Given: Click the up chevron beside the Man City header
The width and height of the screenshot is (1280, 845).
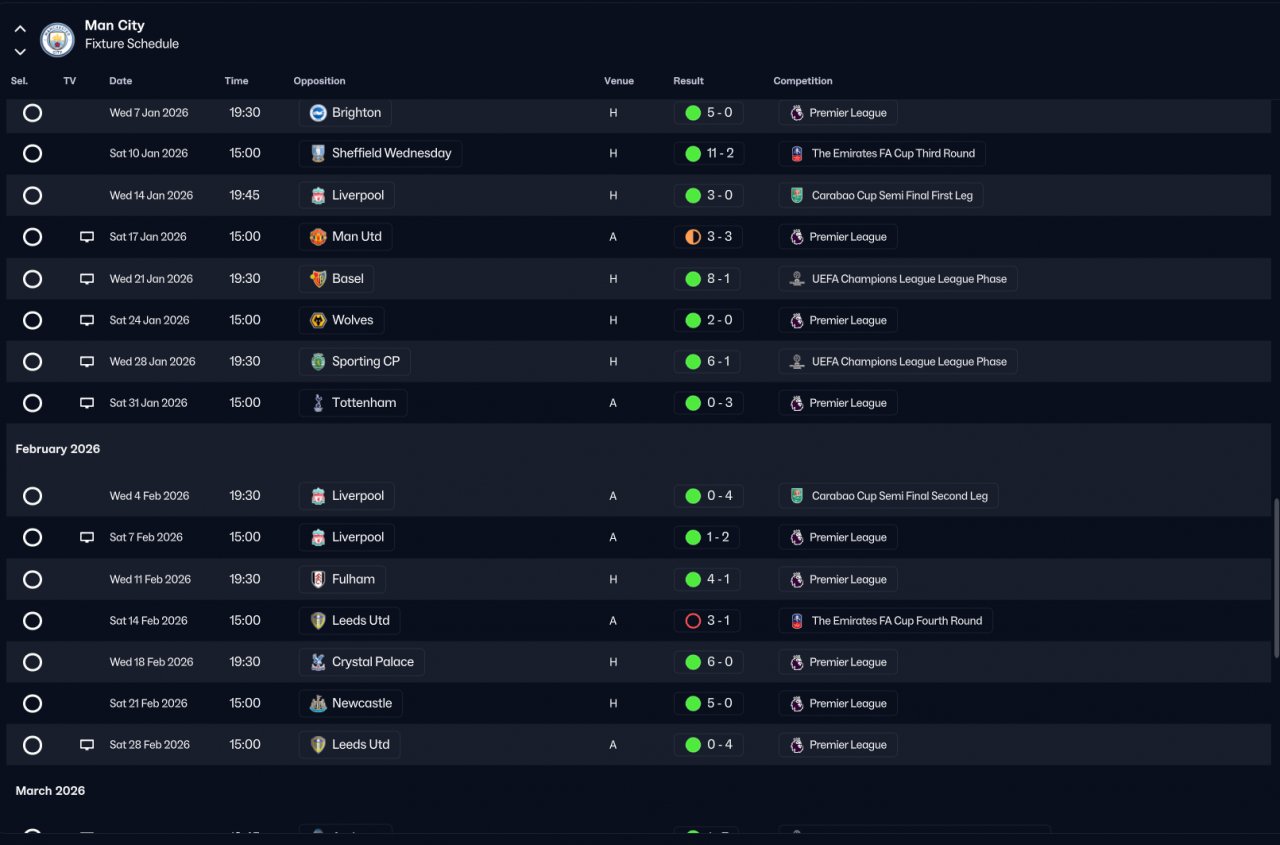Looking at the screenshot, I should coord(20,29).
